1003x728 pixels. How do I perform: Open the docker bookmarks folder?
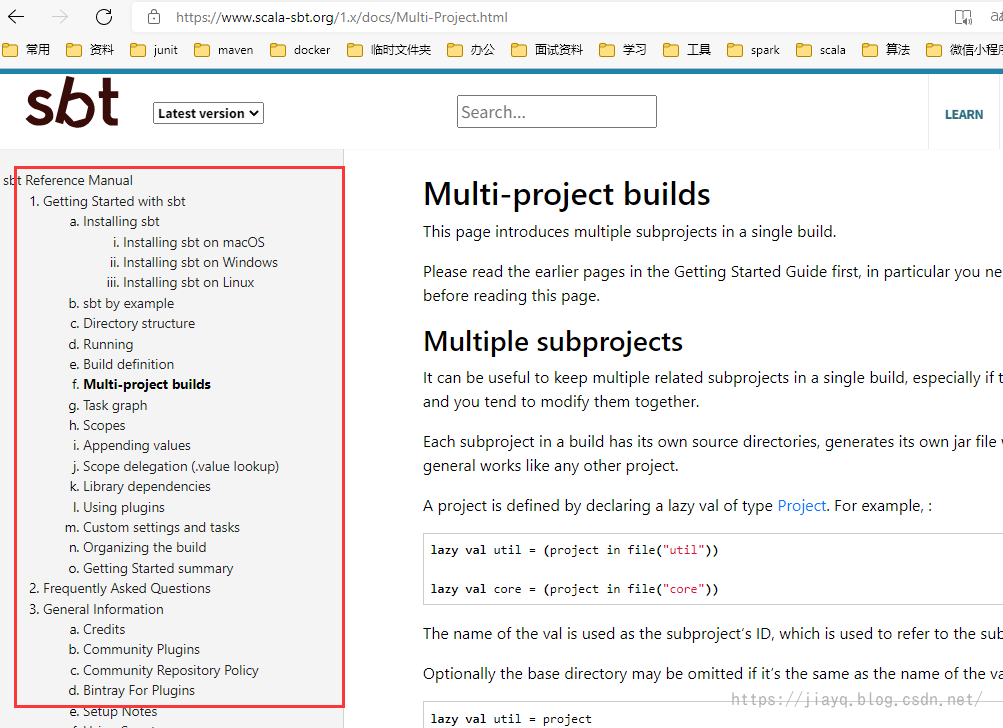tap(300, 50)
